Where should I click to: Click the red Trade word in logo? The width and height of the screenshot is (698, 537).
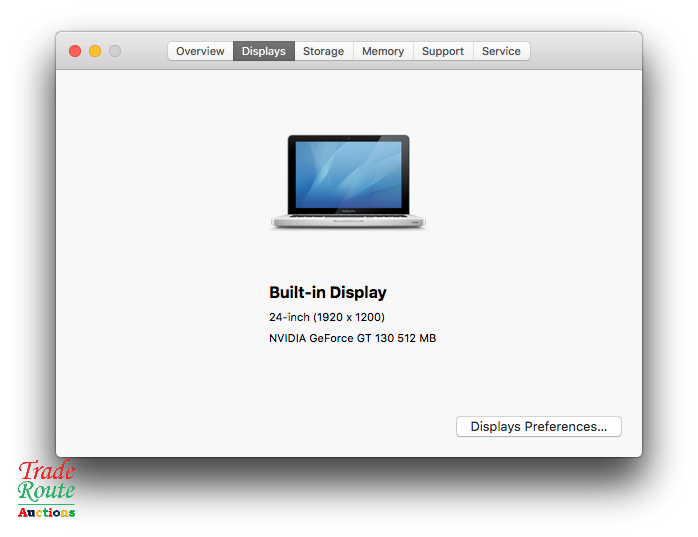[x=47, y=471]
